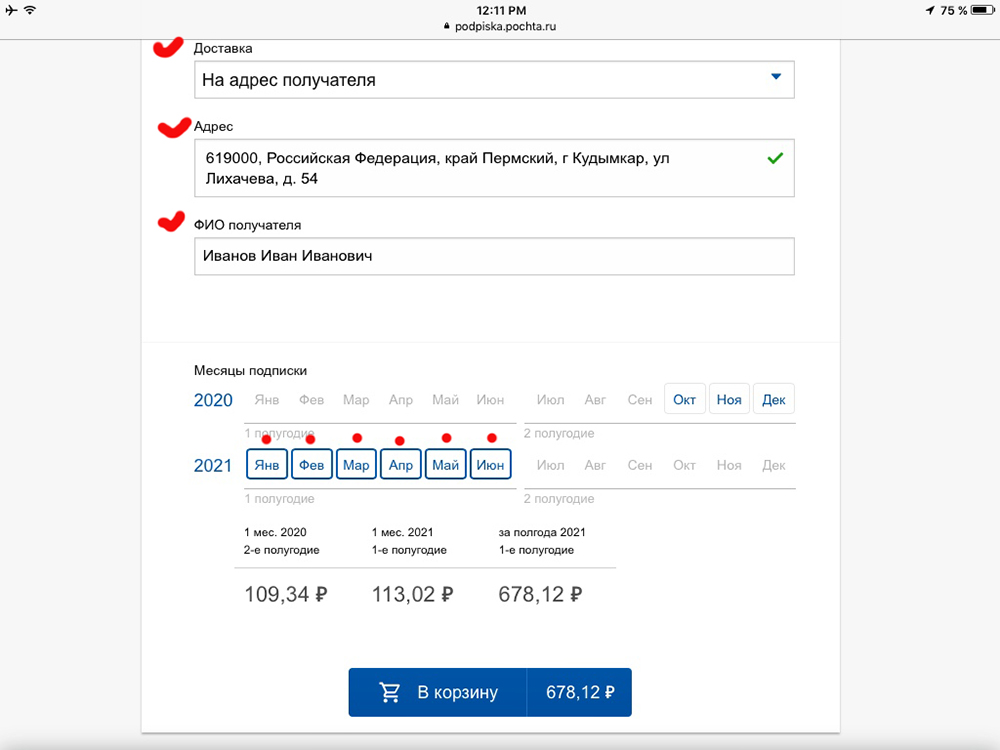The width and height of the screenshot is (1000, 750).
Task: Tap the Wi-Fi icon in status bar
Action: [x=30, y=10]
